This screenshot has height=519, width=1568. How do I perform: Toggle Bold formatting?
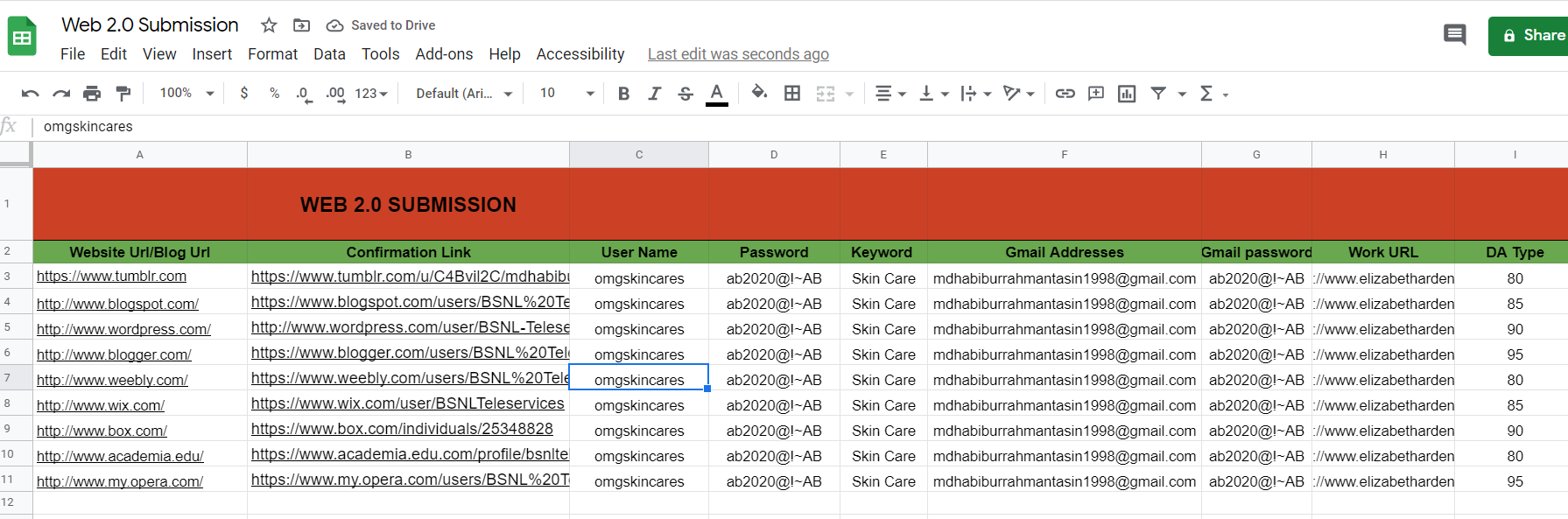(623, 94)
